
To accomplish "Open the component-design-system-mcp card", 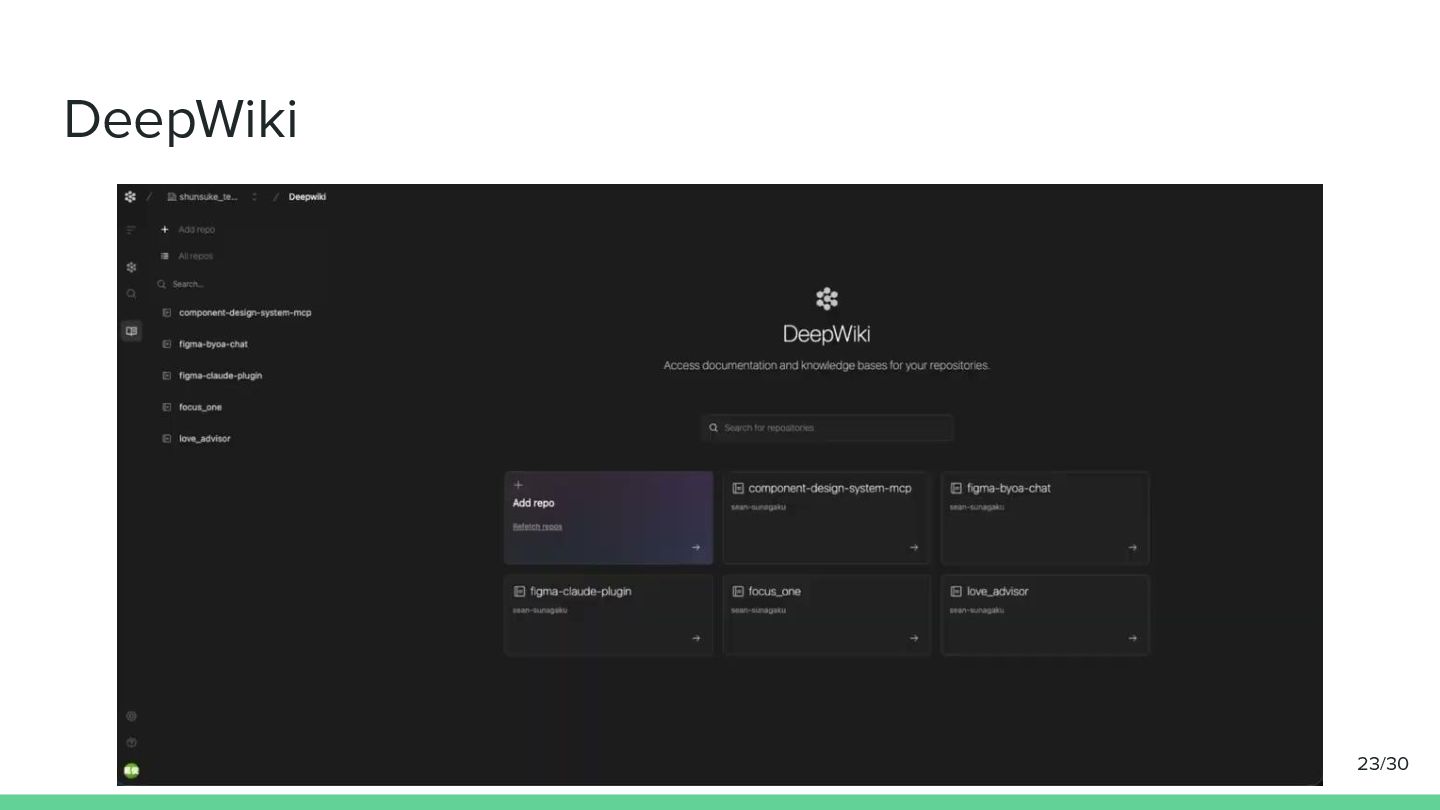I will 827,518.
